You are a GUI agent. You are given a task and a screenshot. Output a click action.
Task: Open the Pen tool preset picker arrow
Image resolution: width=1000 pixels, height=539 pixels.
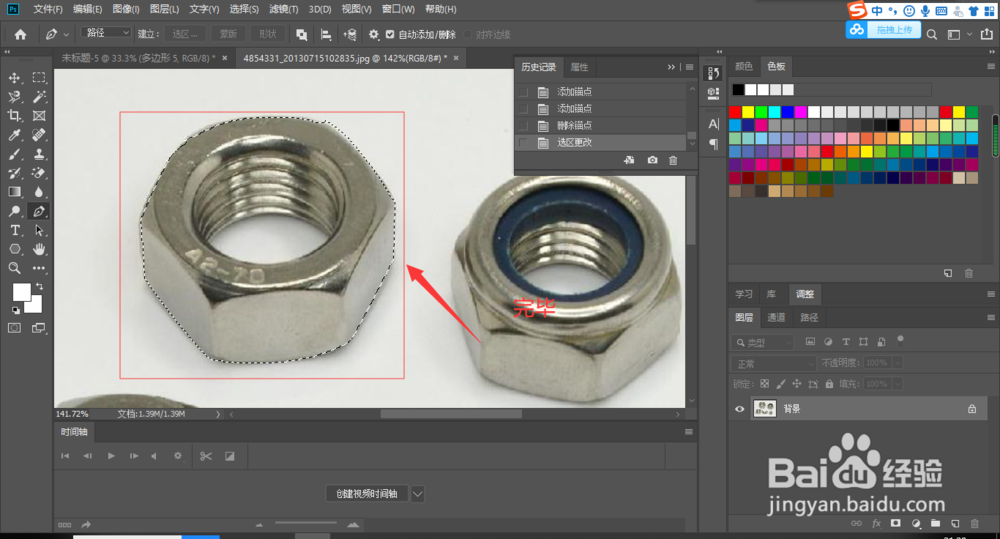(x=66, y=34)
